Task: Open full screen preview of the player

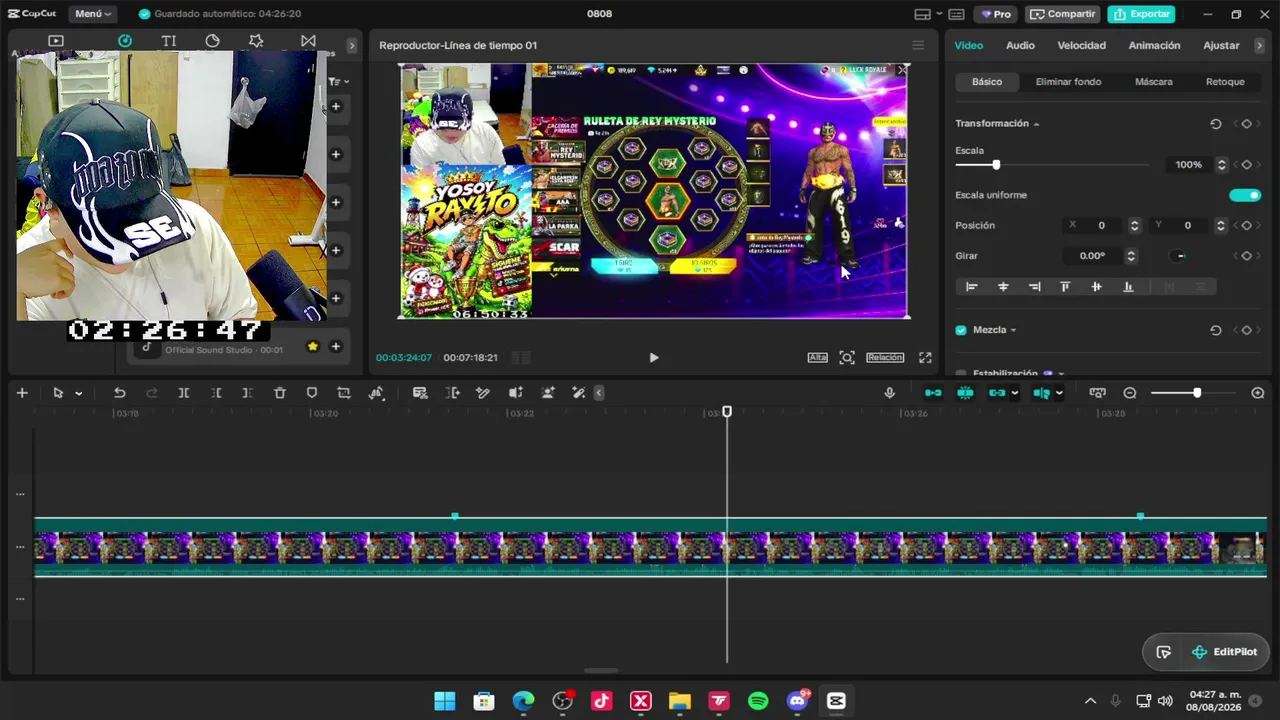Action: (925, 357)
